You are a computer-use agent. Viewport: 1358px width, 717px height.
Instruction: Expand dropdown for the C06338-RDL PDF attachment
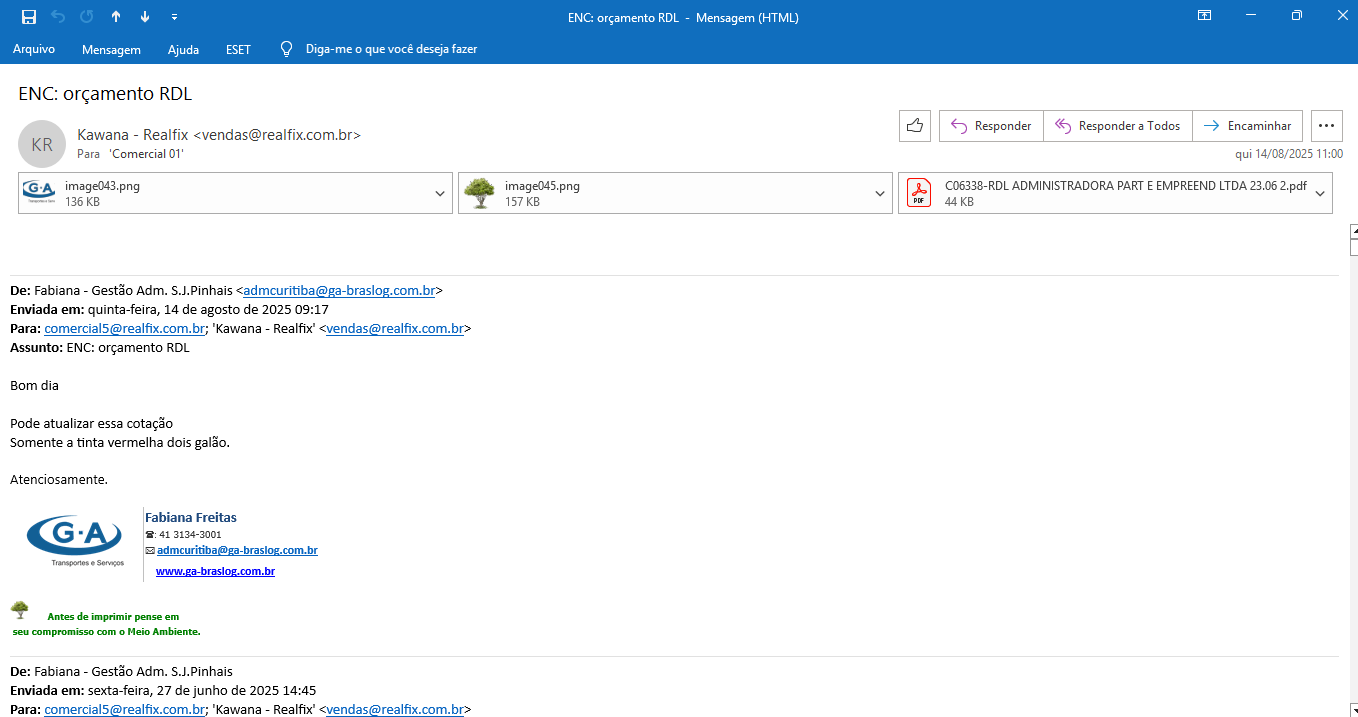tap(1320, 194)
